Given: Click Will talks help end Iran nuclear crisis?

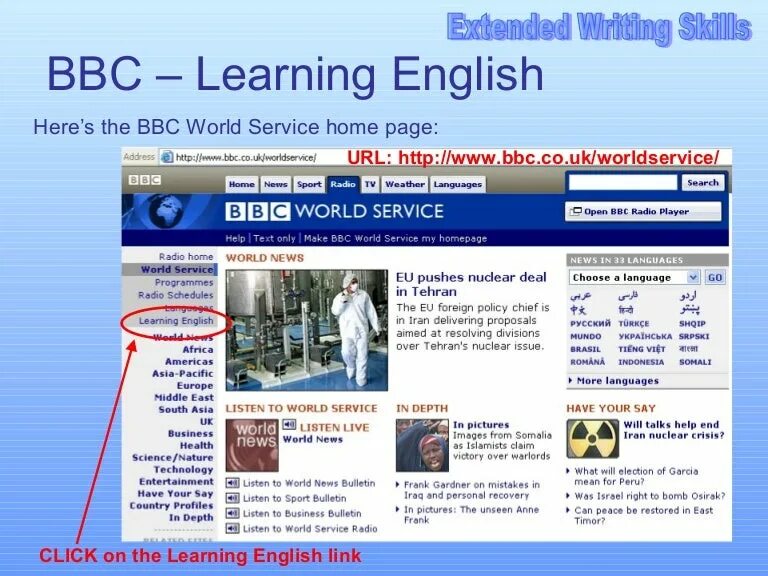Looking at the screenshot, I should [673, 430].
